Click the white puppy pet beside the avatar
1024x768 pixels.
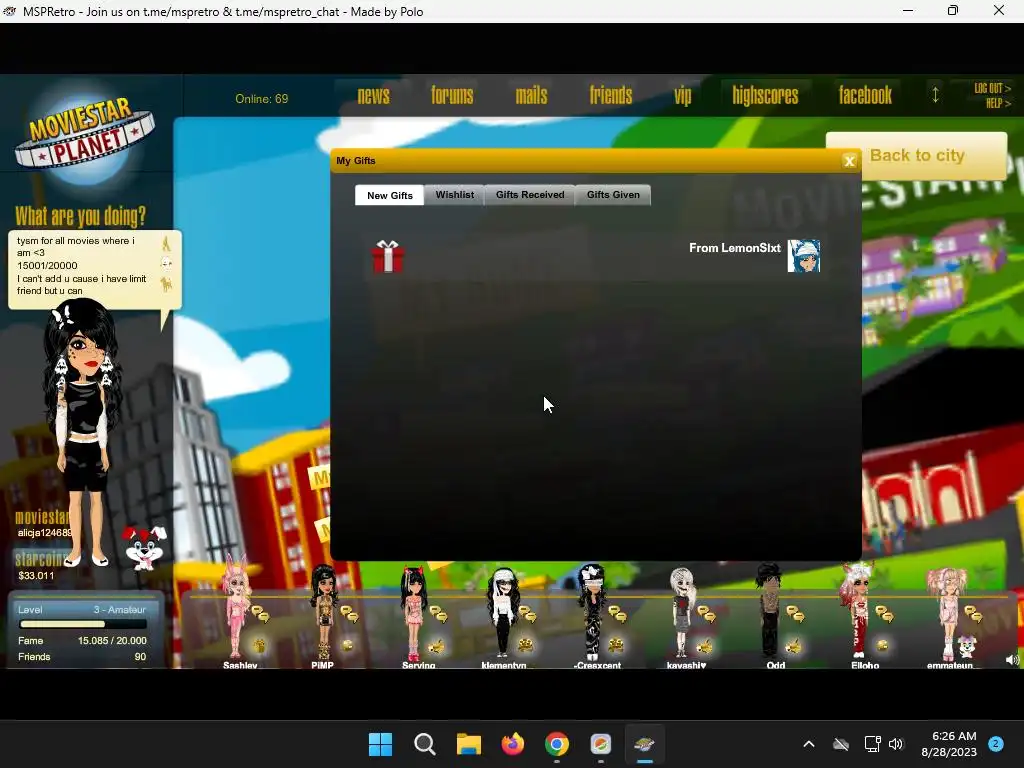pyautogui.click(x=144, y=547)
